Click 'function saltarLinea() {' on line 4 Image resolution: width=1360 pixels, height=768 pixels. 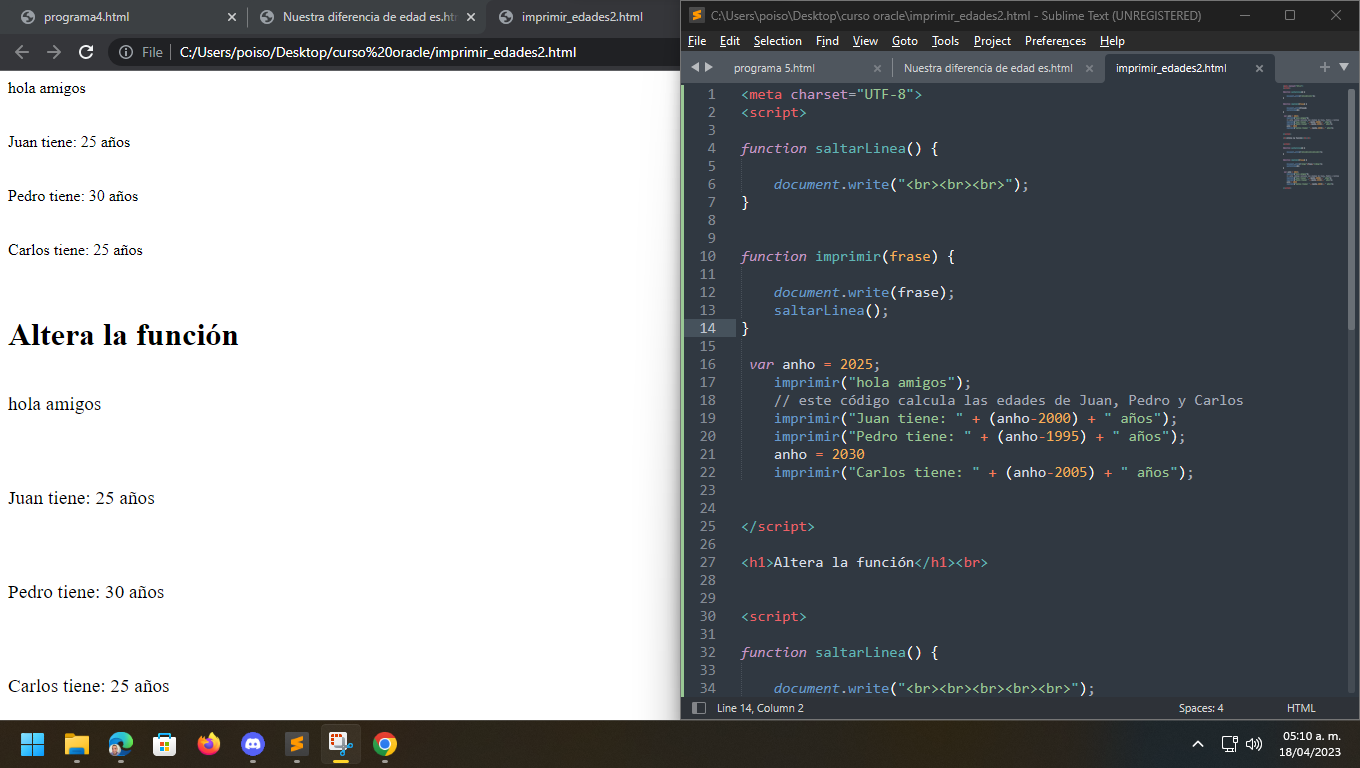pos(840,148)
